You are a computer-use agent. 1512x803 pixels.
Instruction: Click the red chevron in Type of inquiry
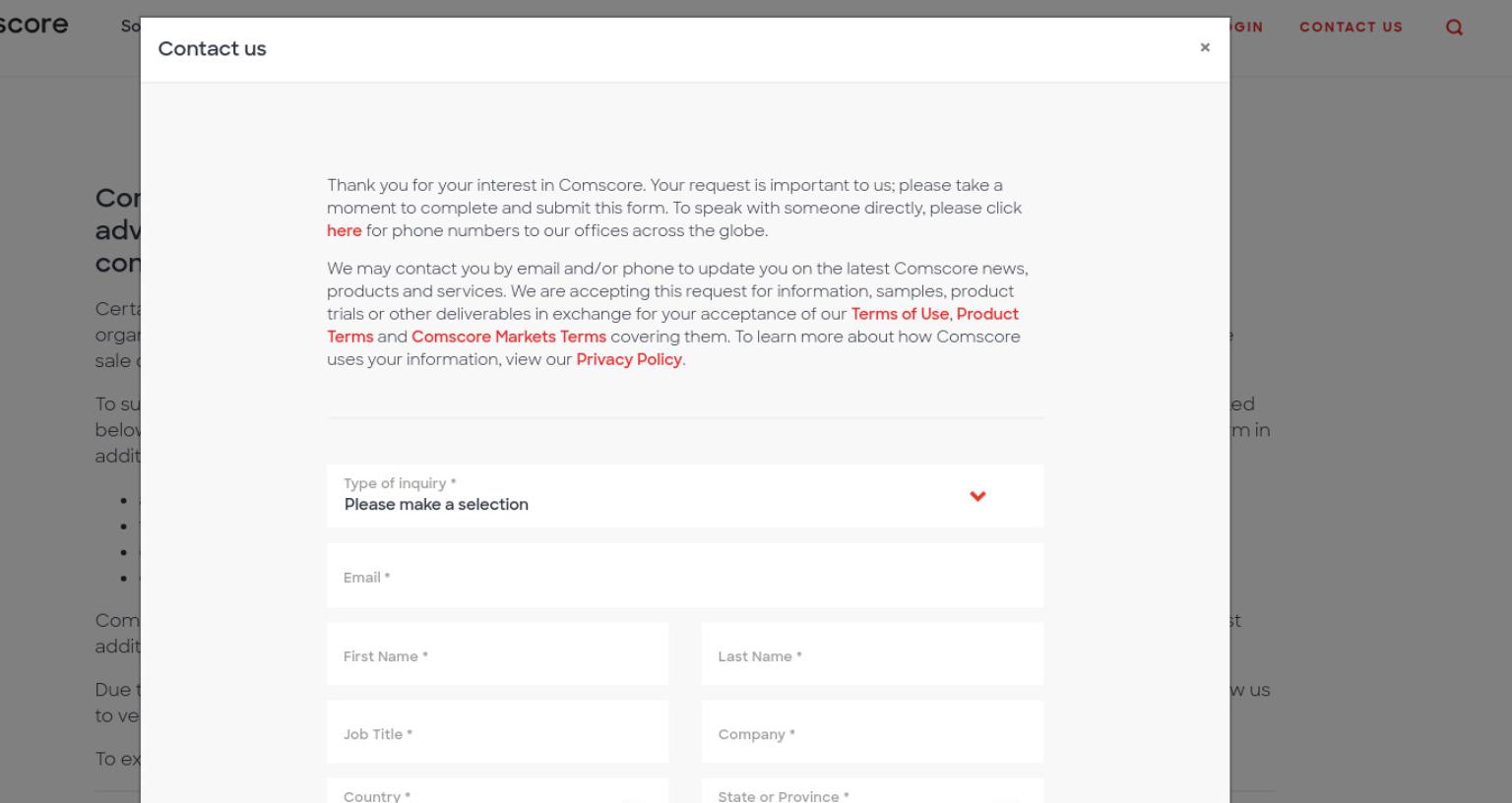coord(977,496)
